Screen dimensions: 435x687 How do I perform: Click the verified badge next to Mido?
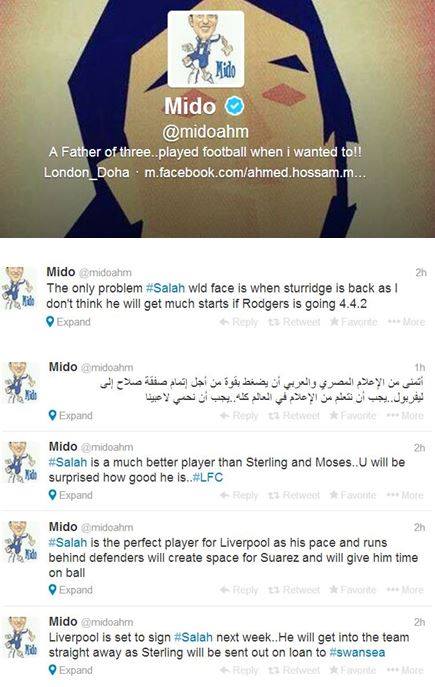coord(234,106)
